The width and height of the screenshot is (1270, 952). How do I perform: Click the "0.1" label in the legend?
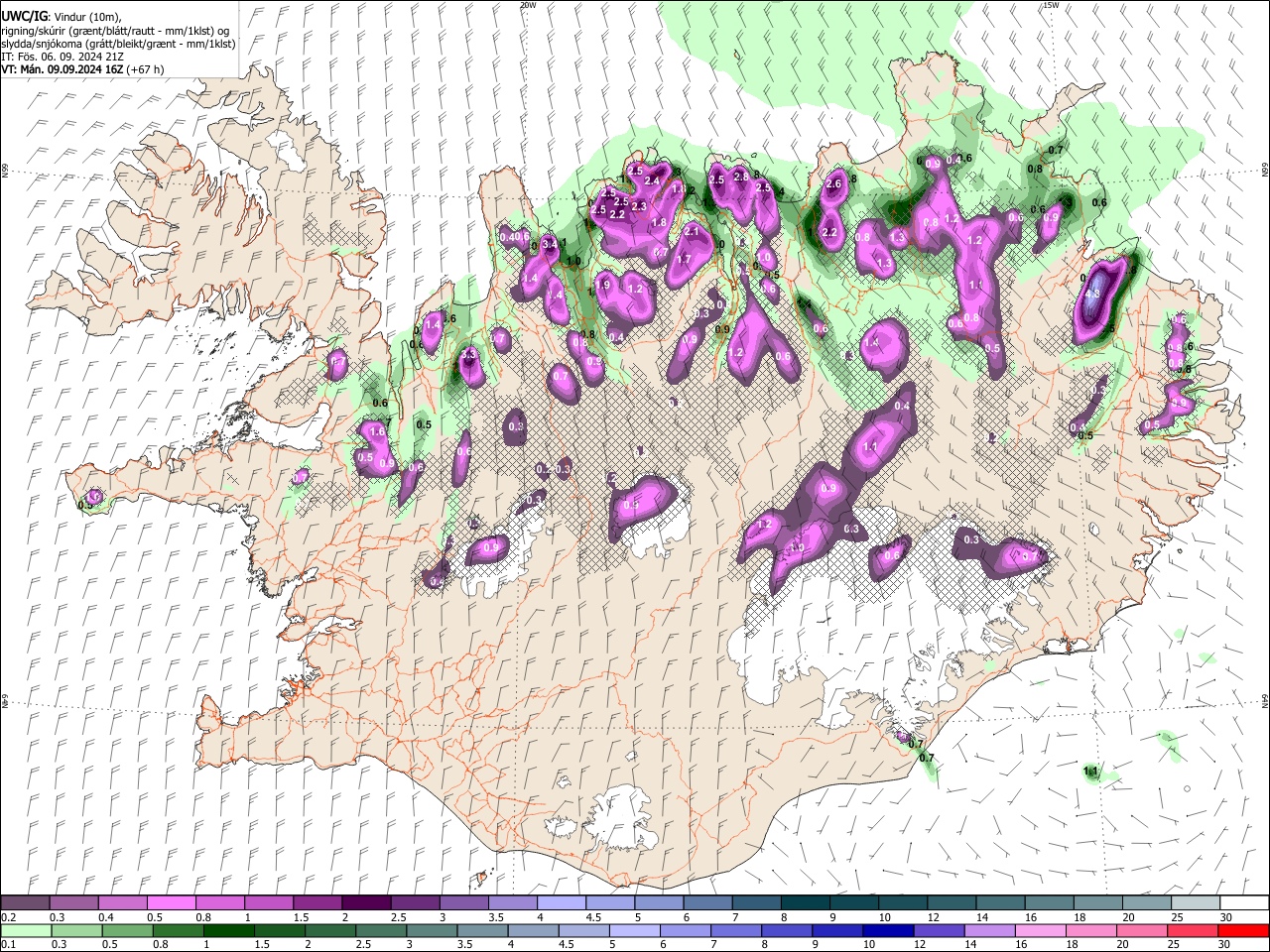(x=9, y=945)
